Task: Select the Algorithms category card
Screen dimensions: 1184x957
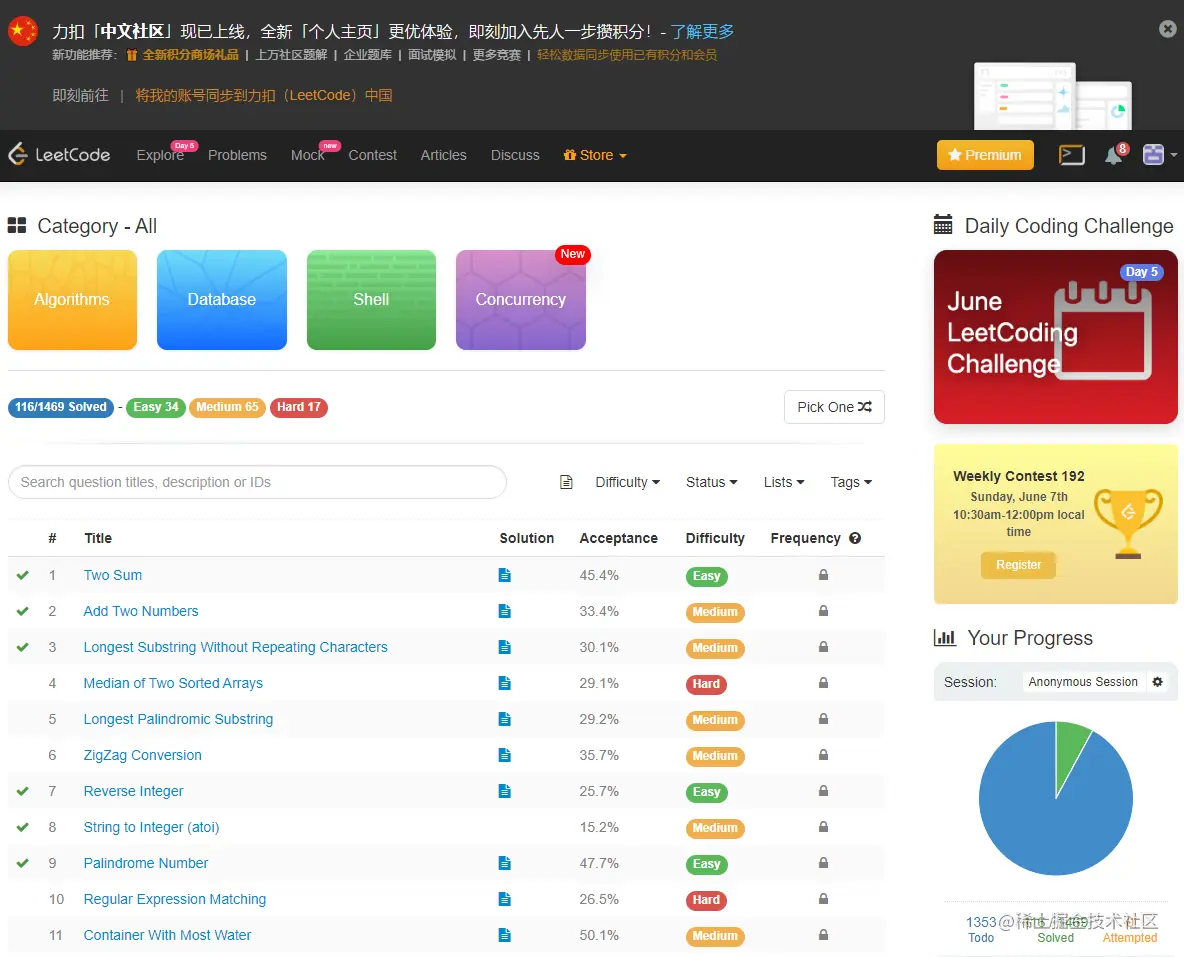Action: coord(72,300)
